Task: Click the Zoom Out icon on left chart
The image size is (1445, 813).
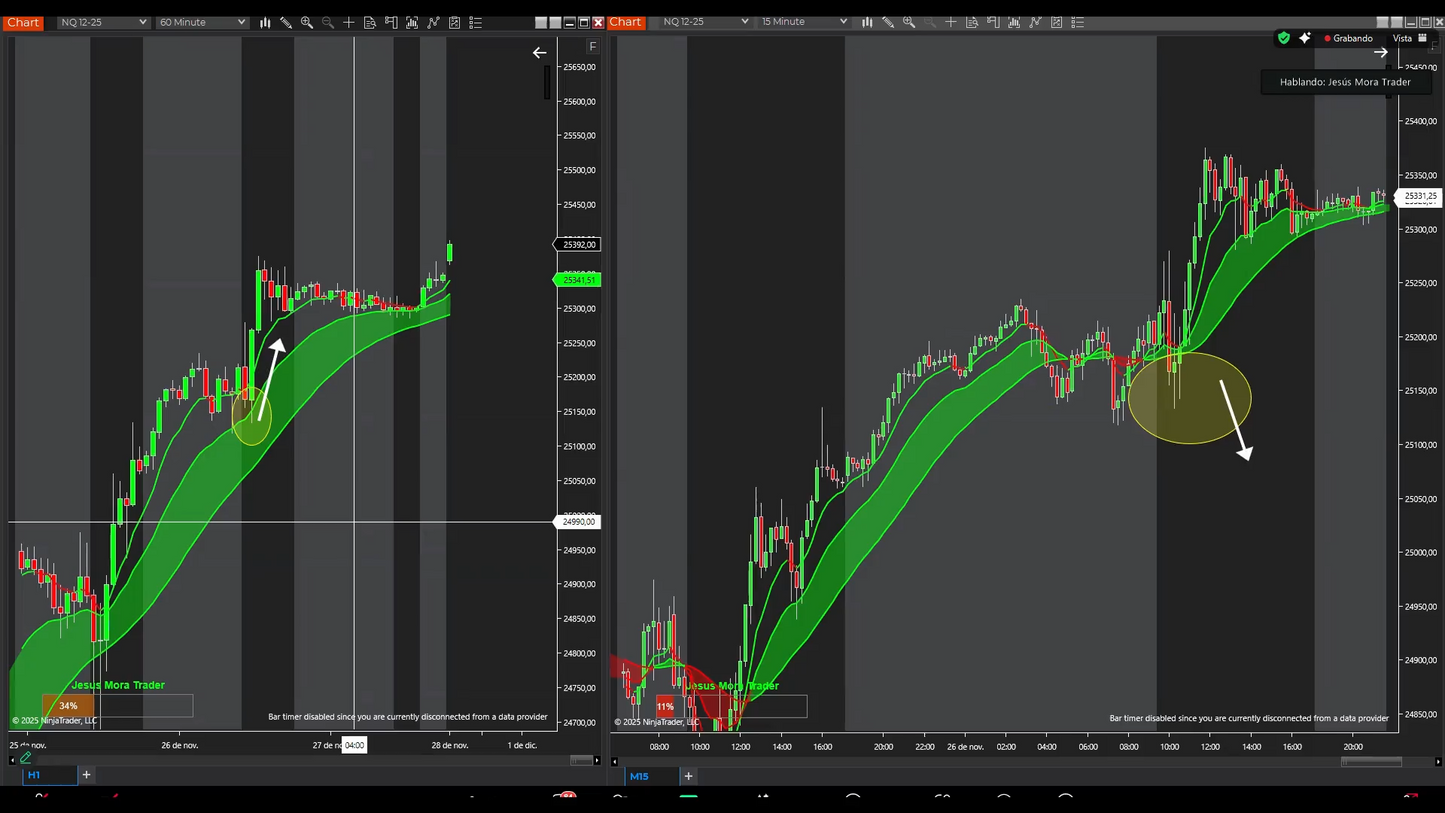Action: pos(328,22)
